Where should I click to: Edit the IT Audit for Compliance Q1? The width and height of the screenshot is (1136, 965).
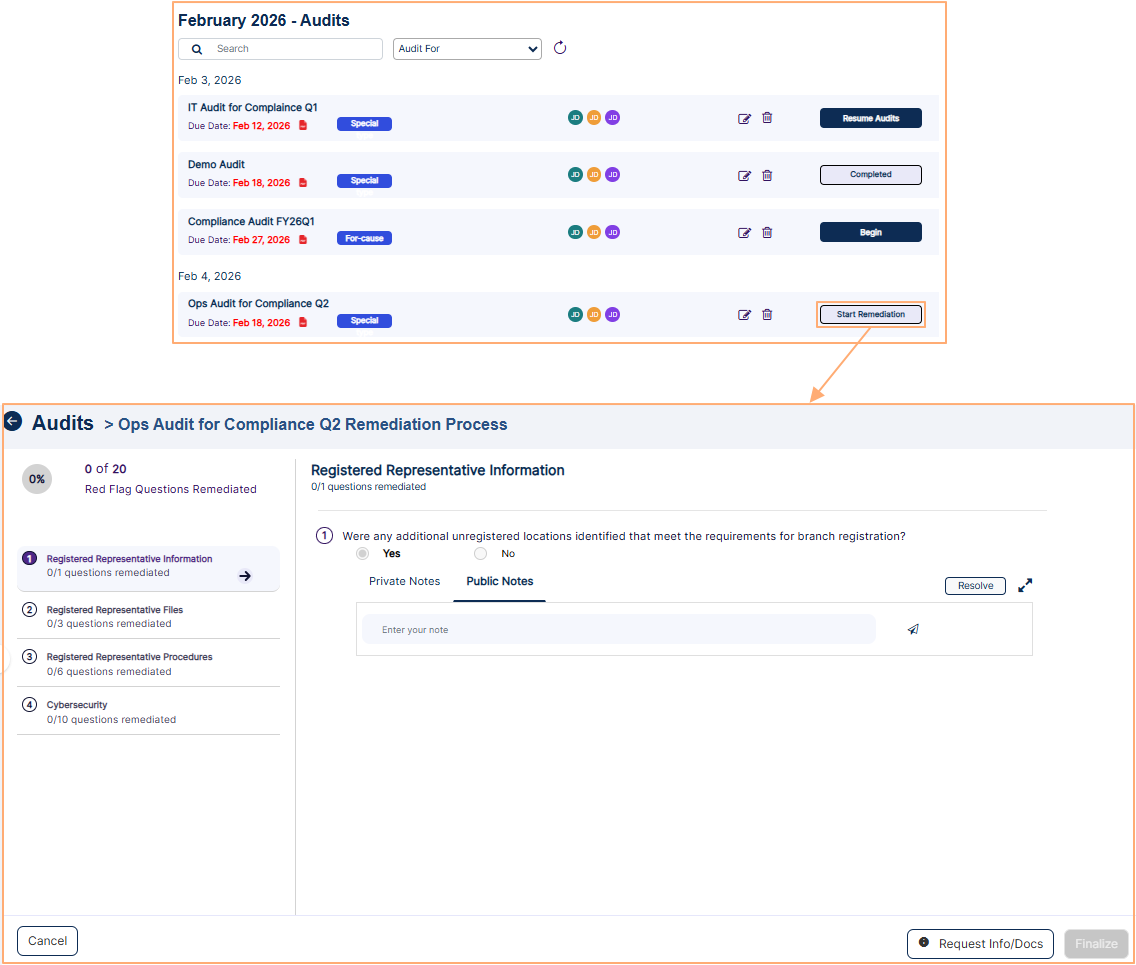click(744, 118)
